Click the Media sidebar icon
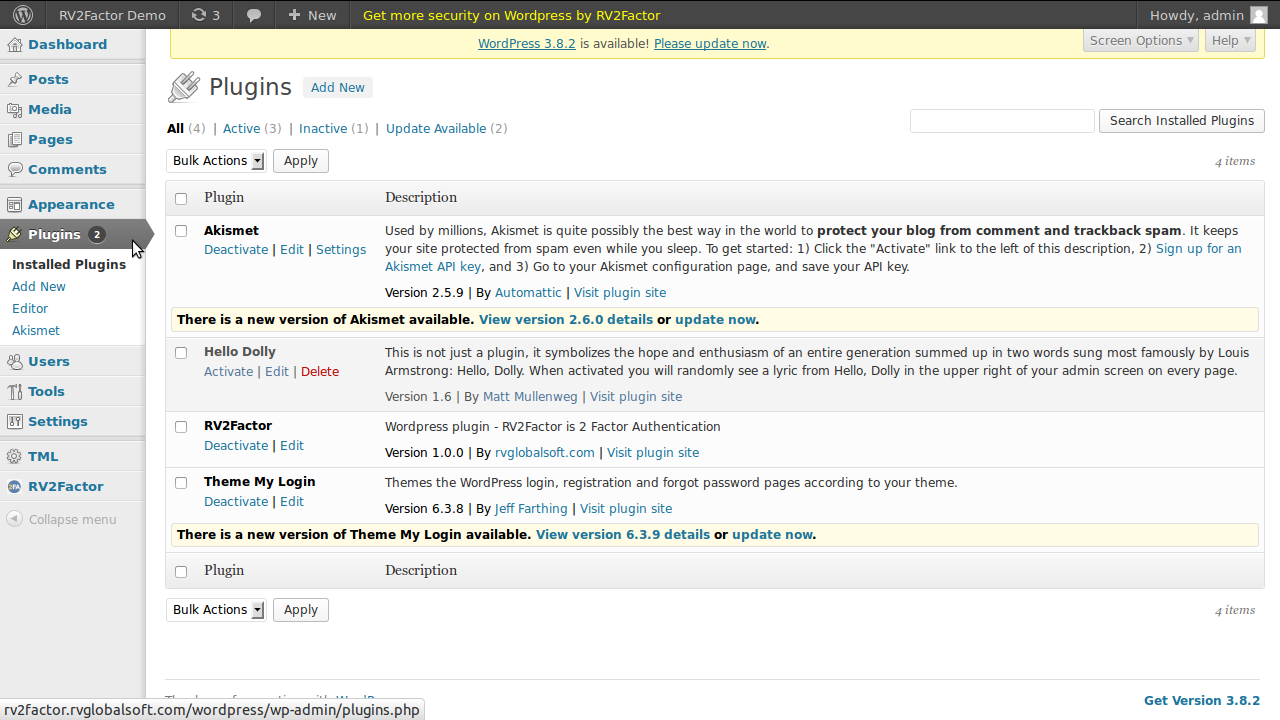The width and height of the screenshot is (1280, 720). (15, 109)
